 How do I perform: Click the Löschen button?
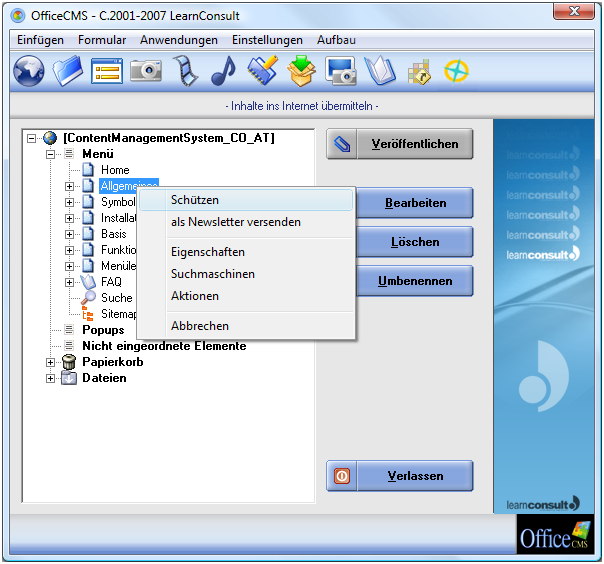coord(415,242)
